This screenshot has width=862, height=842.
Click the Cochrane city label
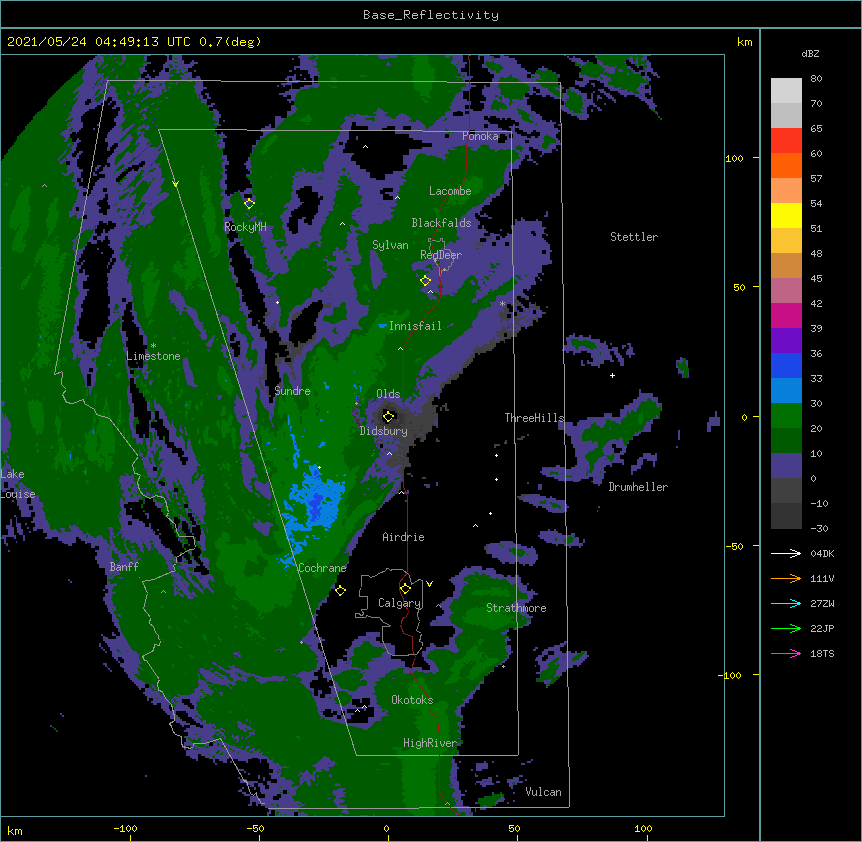click(x=322, y=568)
